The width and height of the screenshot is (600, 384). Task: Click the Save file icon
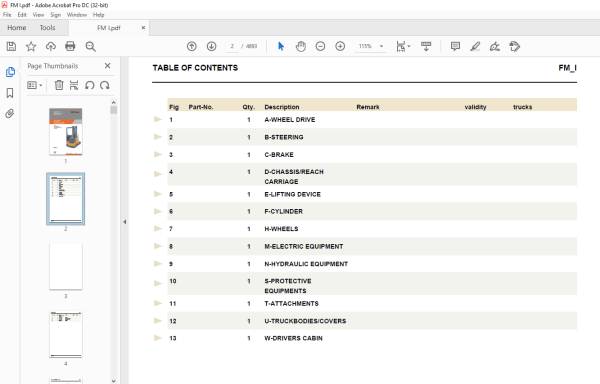pyautogui.click(x=11, y=47)
